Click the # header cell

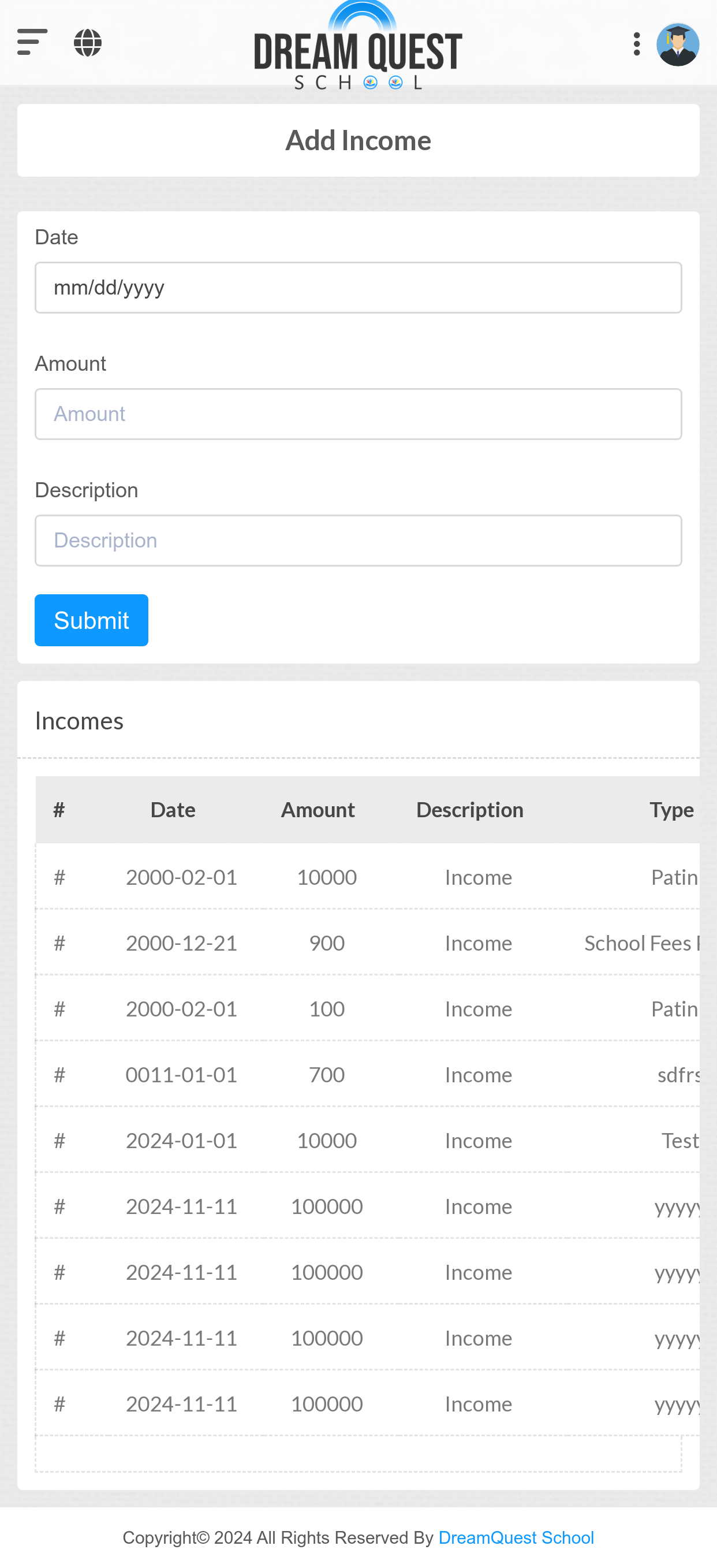59,810
